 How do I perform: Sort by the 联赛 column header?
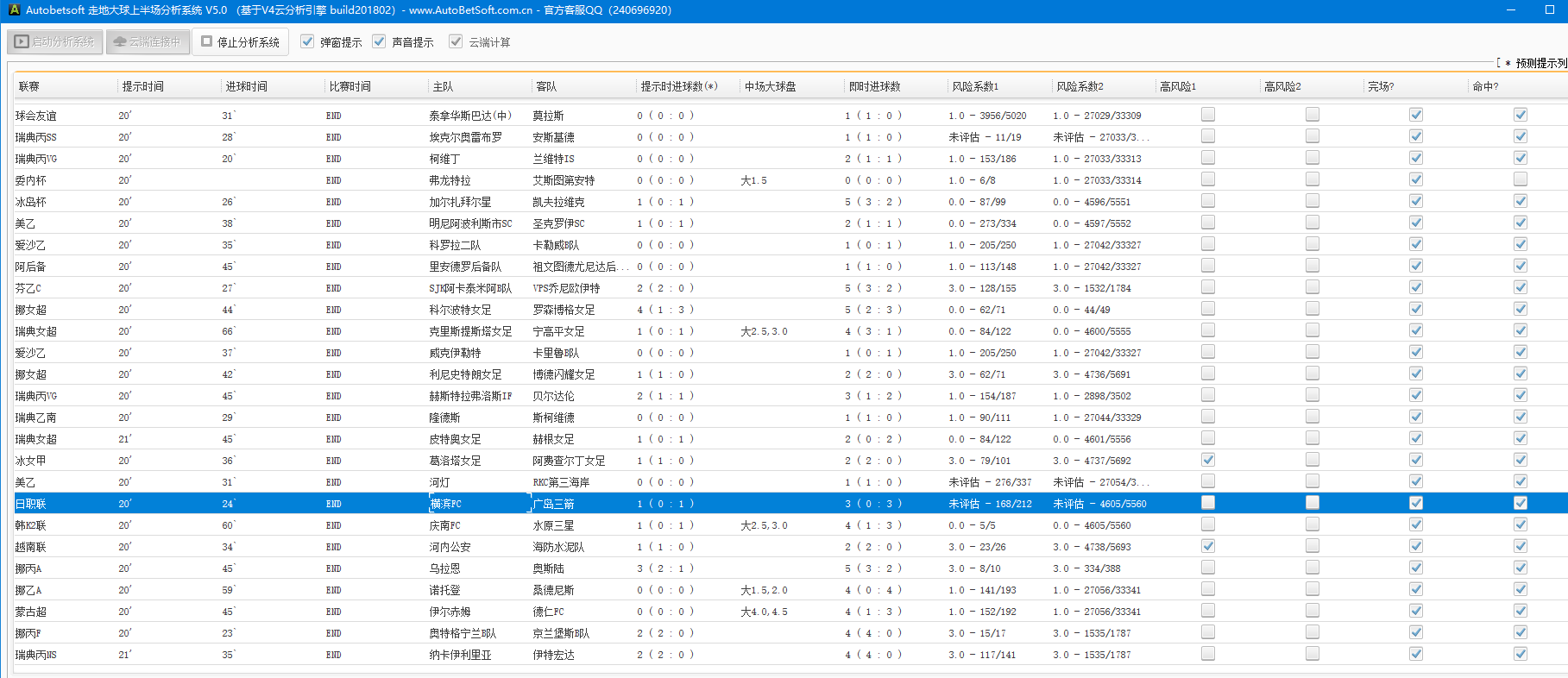pyautogui.click(x=29, y=86)
